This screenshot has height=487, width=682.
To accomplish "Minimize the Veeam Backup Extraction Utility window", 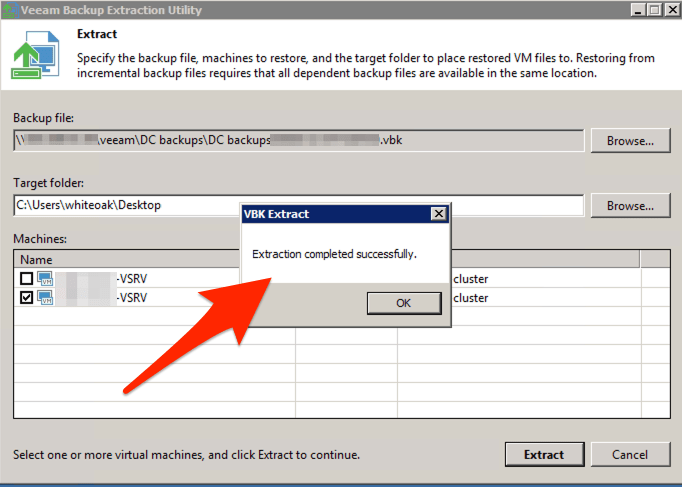I will [638, 10].
